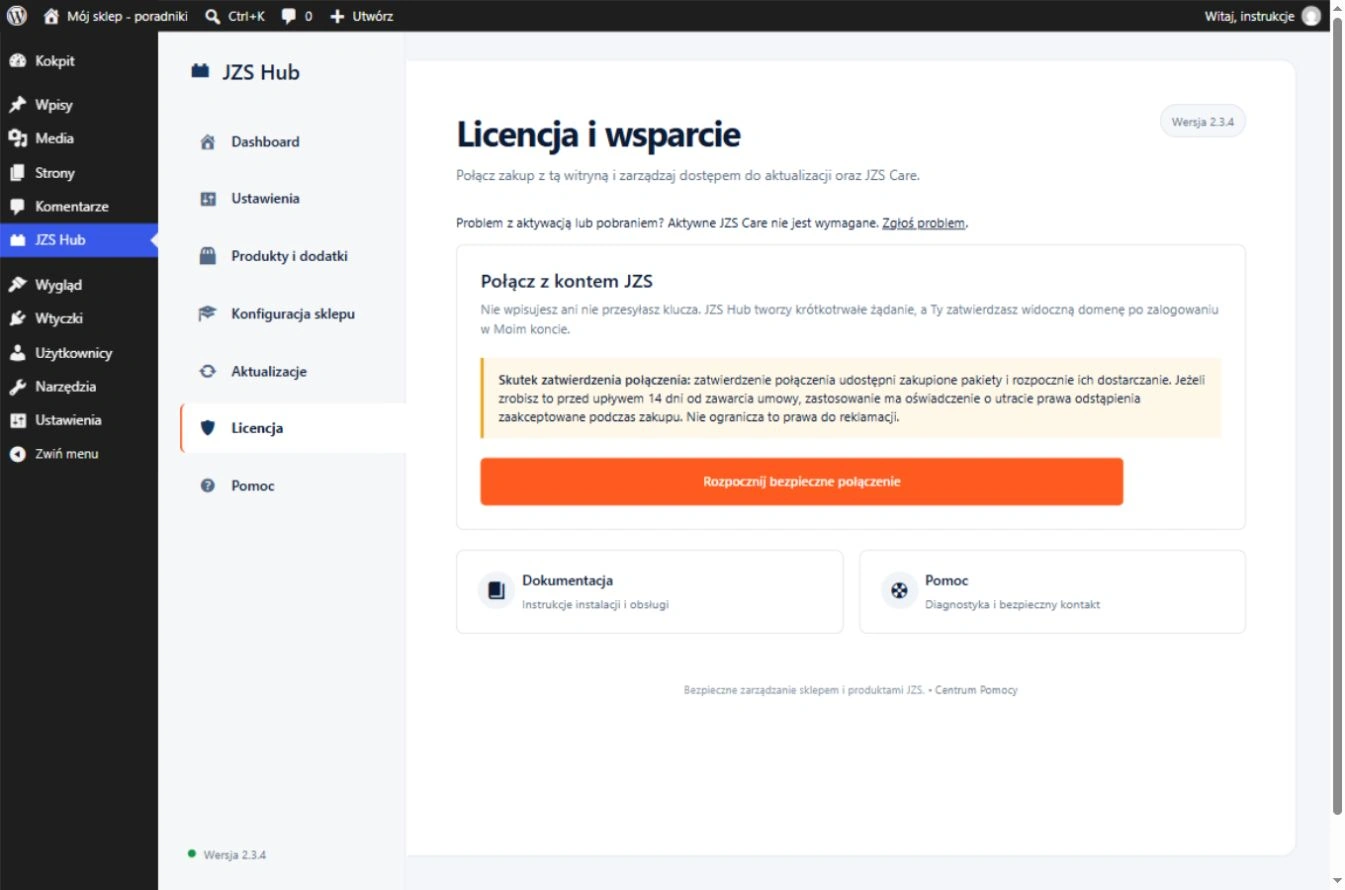This screenshot has height=890, width=1345.
Task: Open Dashboard in JZS Hub navigation
Action: tap(293, 142)
